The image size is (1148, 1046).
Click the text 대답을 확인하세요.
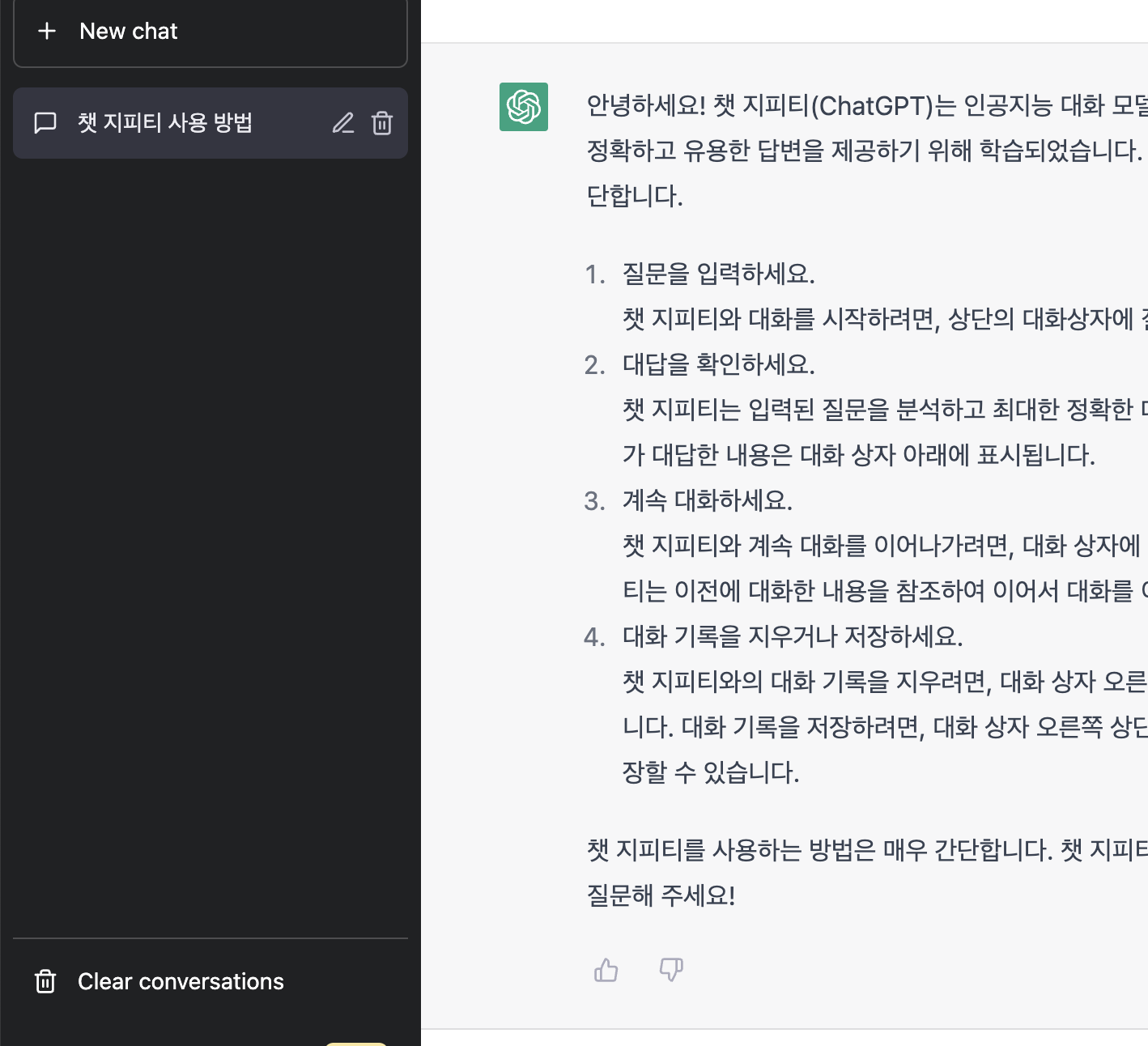click(718, 365)
